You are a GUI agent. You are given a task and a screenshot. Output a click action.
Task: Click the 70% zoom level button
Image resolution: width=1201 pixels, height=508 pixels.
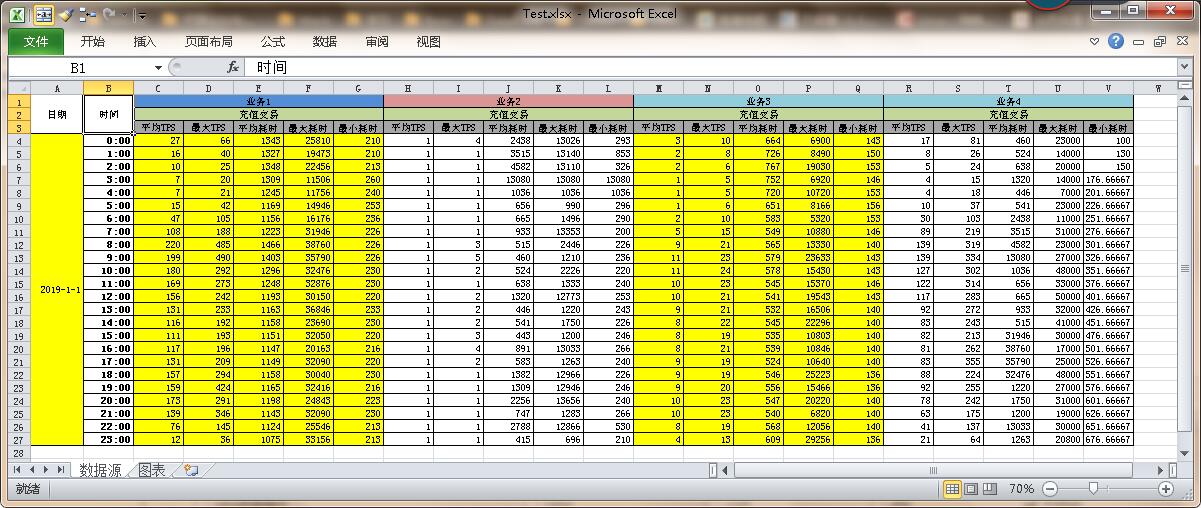[1021, 489]
